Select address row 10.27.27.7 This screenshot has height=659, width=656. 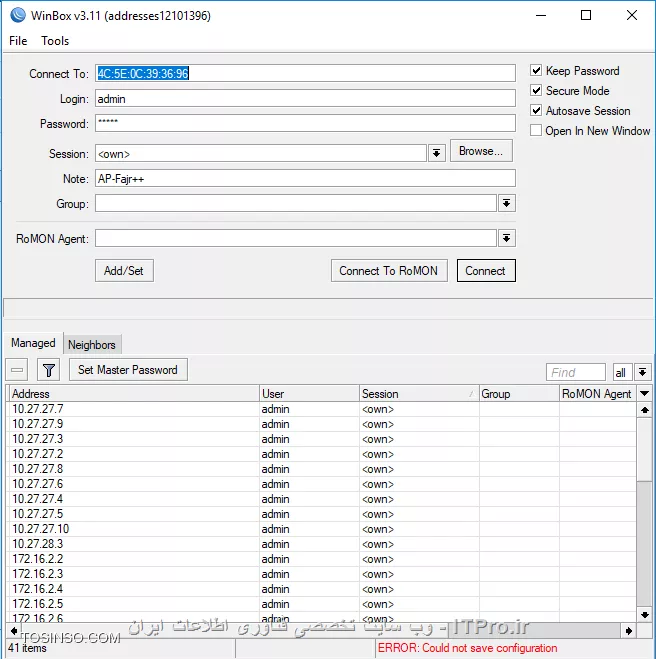coord(322,409)
